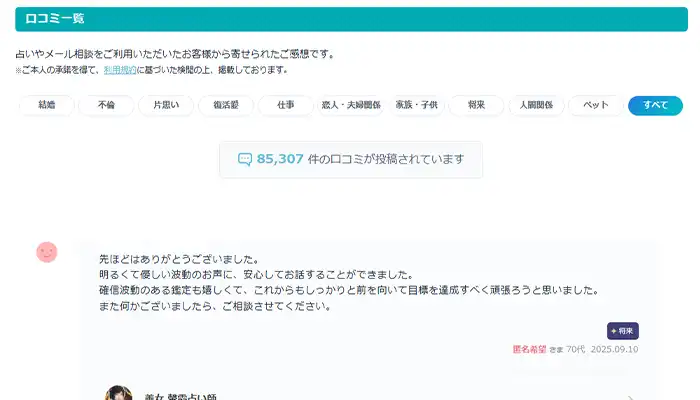This screenshot has height=400, width=700.
Task: Show reviews tagged 仕事
Action: 286,105
